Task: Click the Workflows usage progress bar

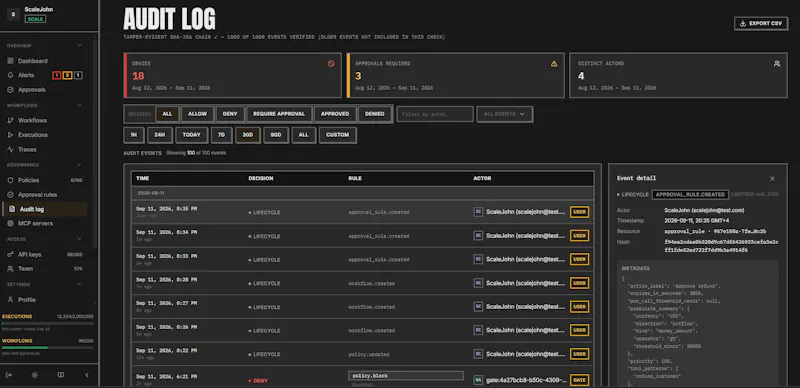Action: pos(48,347)
